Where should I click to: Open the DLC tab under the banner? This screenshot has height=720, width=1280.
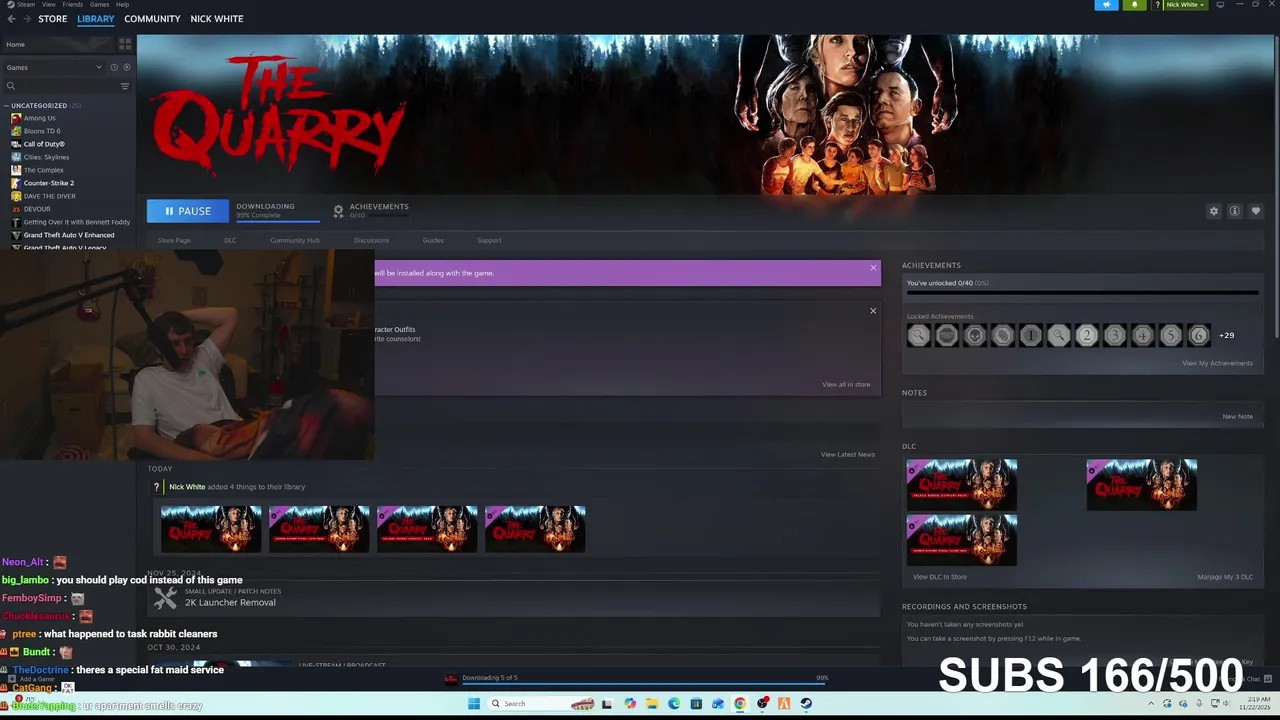(230, 241)
